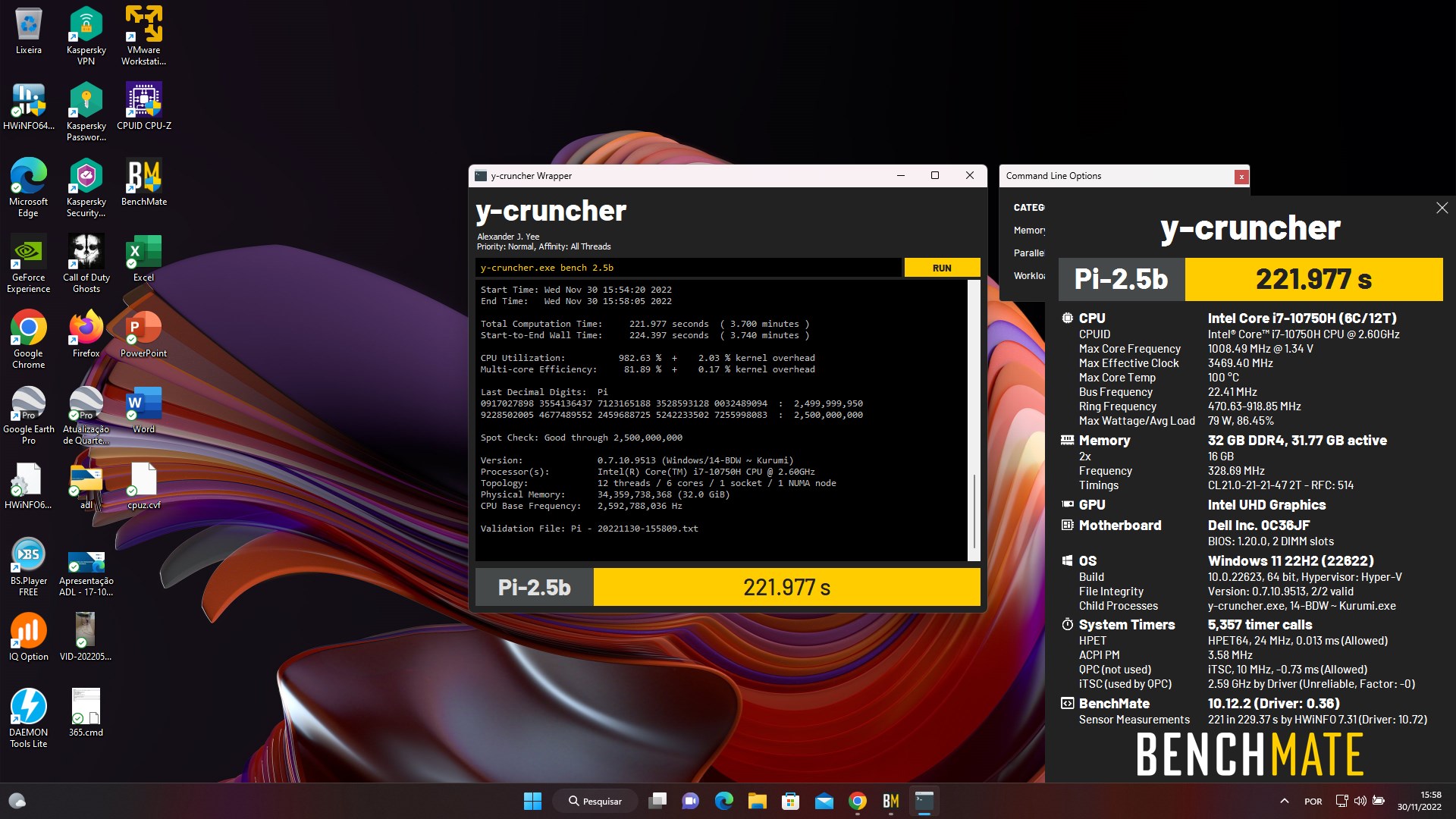
Task: Open Kaspersky VPN desktop shortcut
Action: [86, 36]
